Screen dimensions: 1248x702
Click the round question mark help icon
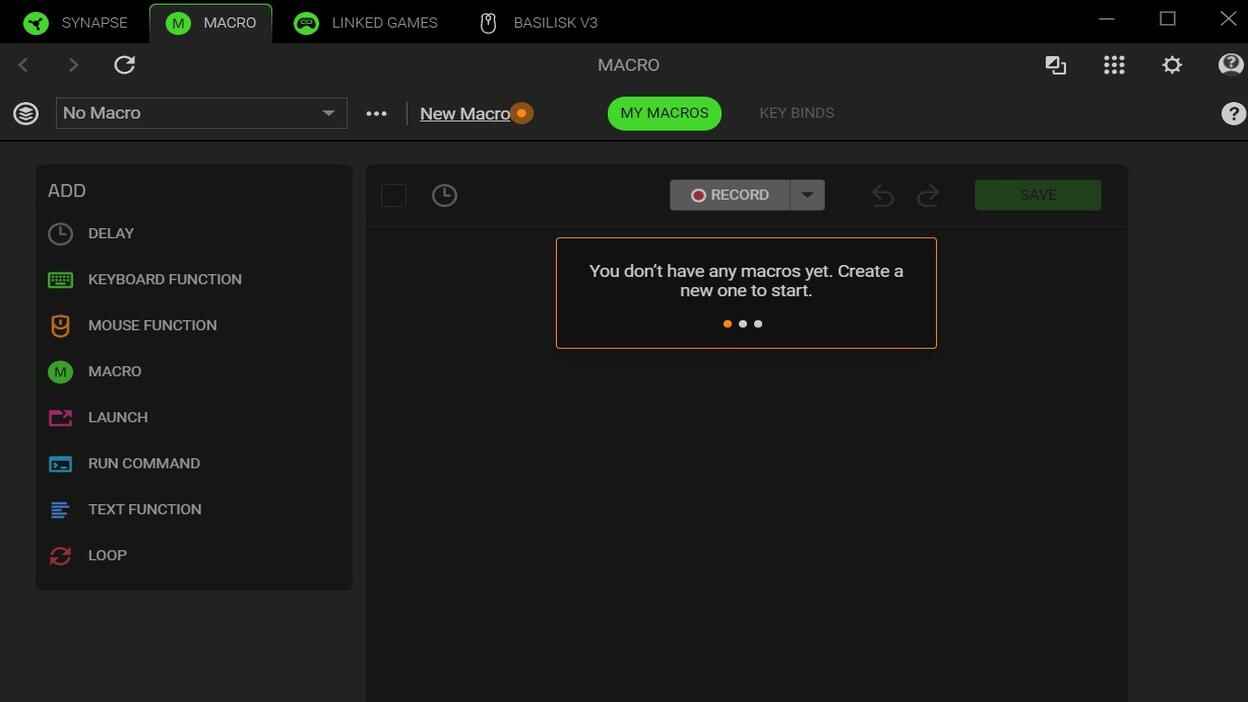[x=1234, y=113]
